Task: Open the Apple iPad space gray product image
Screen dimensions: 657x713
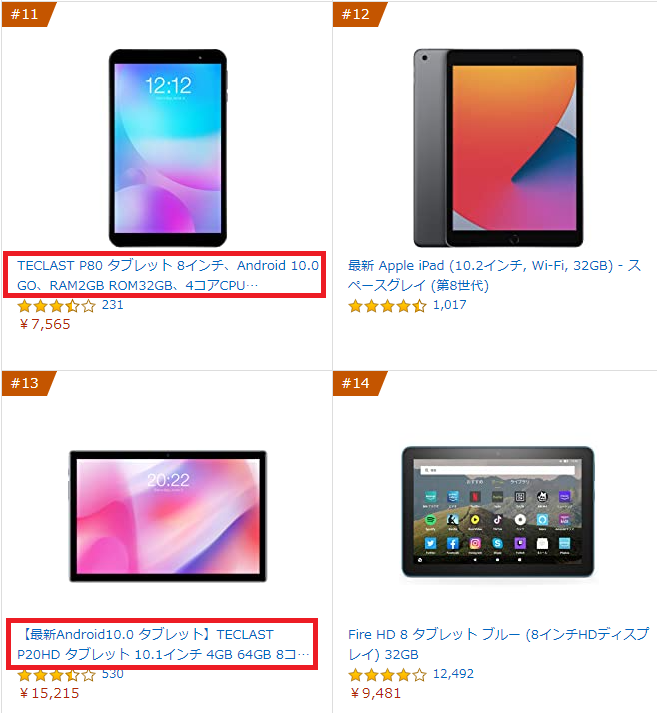Action: click(498, 148)
